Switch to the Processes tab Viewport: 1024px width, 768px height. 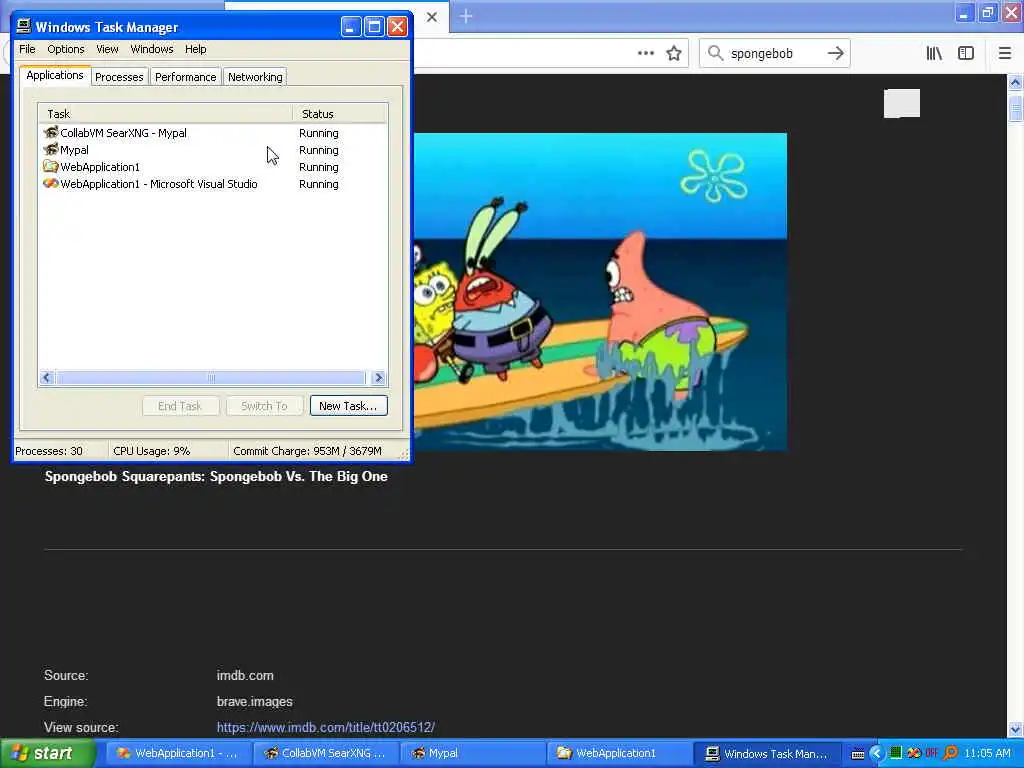click(119, 76)
